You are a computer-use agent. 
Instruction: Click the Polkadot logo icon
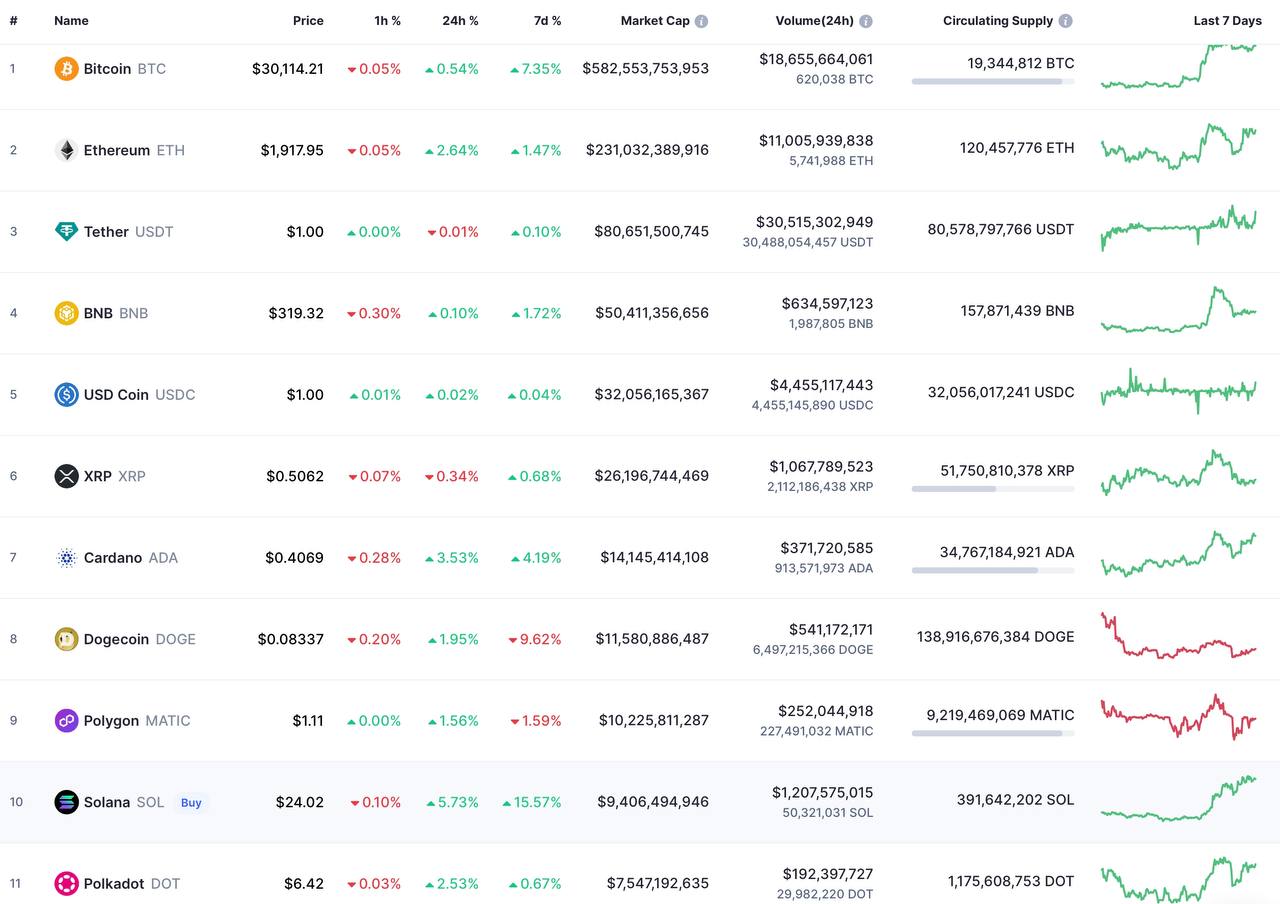66,884
